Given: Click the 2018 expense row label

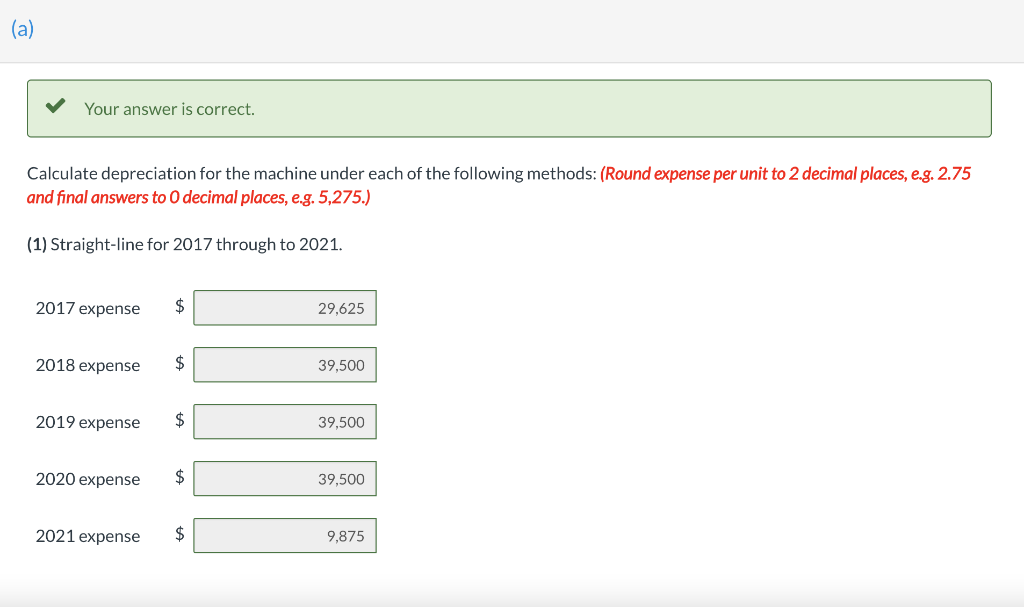Looking at the screenshot, I should pyautogui.click(x=87, y=365).
